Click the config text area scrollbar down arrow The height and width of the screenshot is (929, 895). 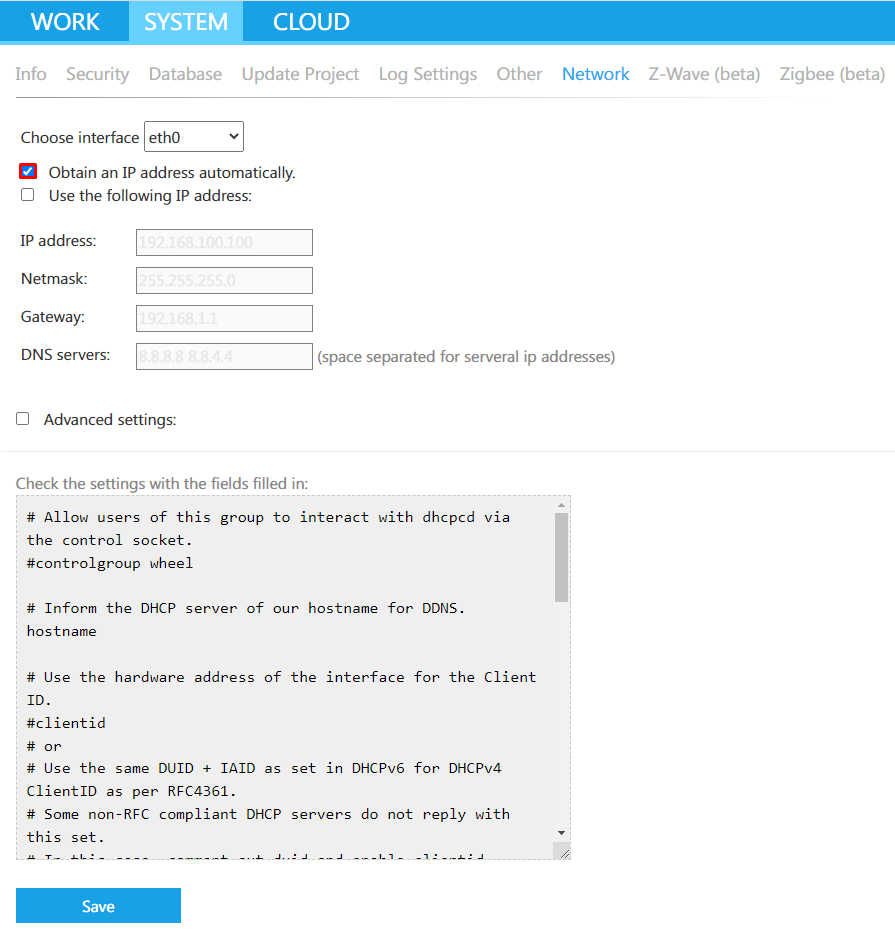[561, 832]
